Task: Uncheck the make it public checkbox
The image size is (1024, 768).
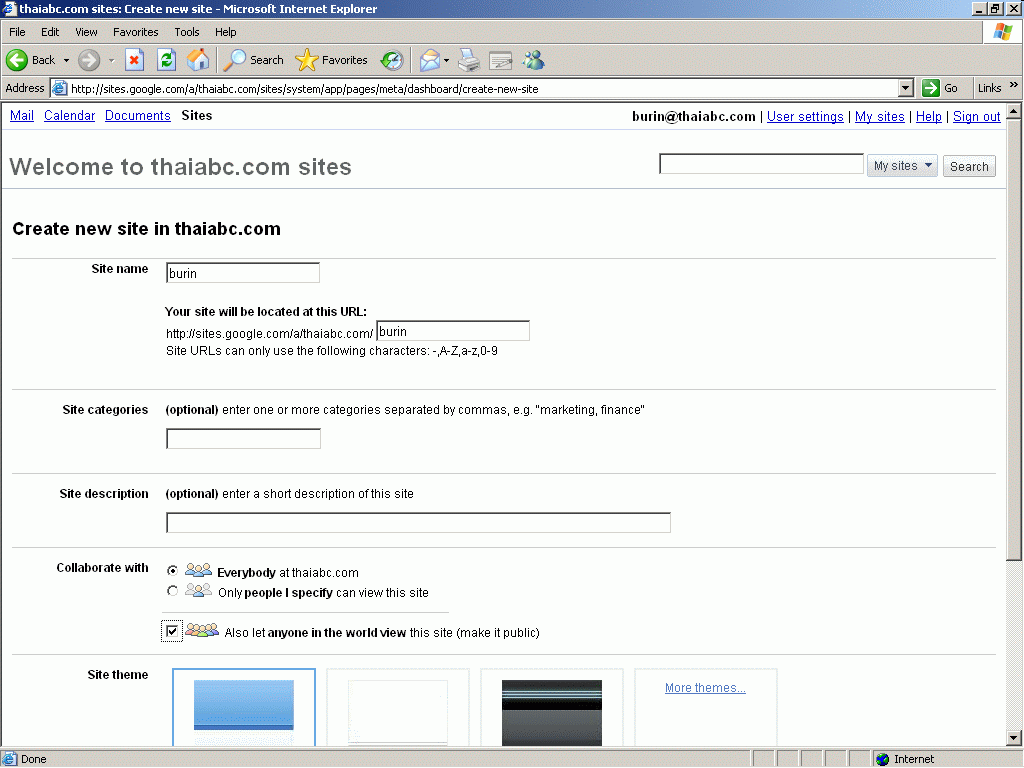Action: pyautogui.click(x=172, y=631)
